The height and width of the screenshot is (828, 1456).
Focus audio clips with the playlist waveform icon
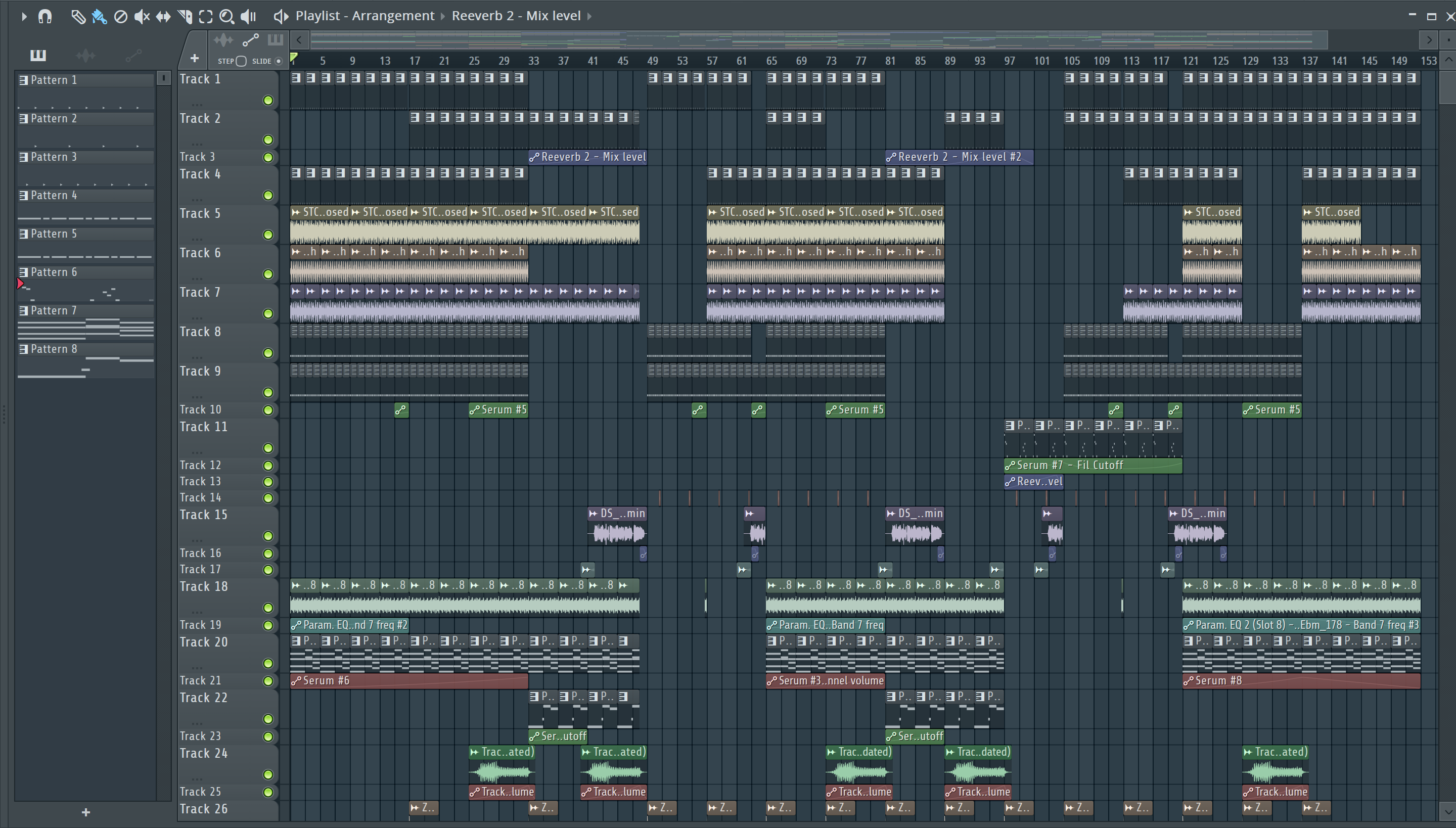[223, 40]
